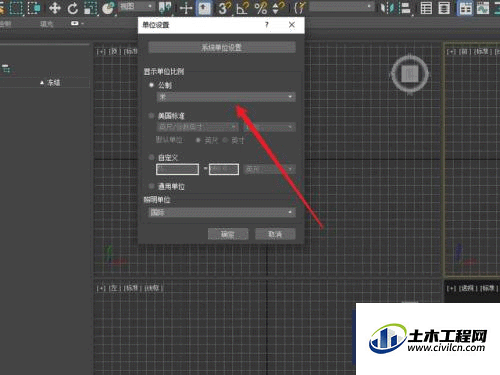Open the Scene Explorer toggle icon
Screen dimensions: 500x375
(426, 8)
